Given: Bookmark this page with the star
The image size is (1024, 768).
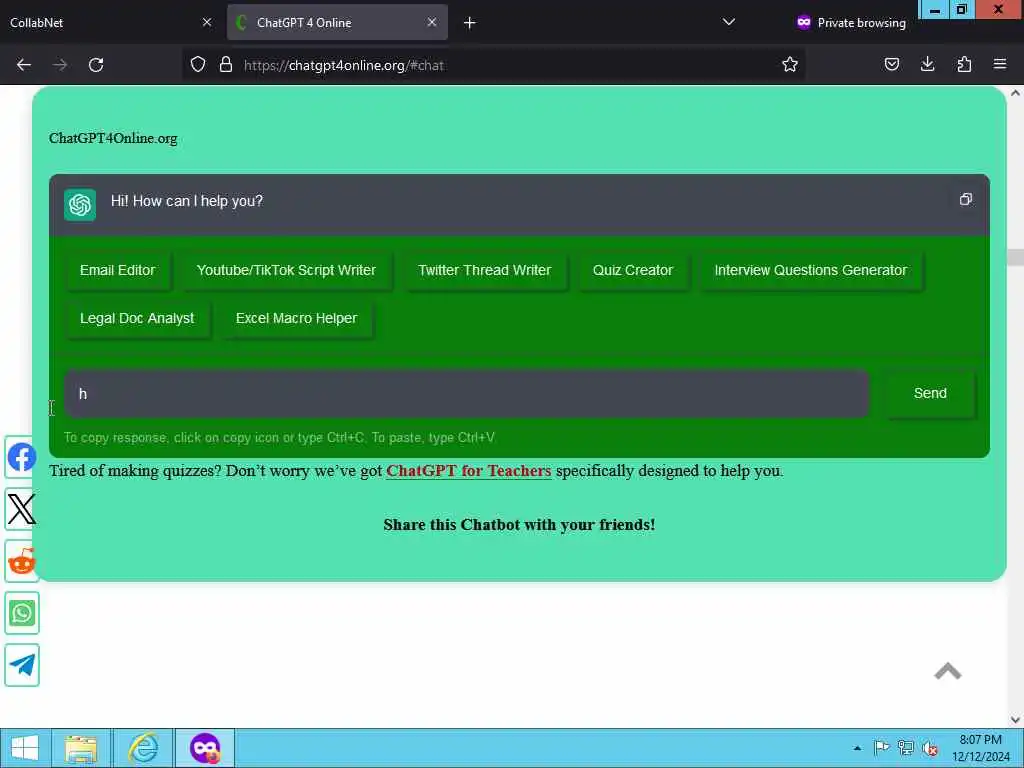Looking at the screenshot, I should tap(790, 65).
